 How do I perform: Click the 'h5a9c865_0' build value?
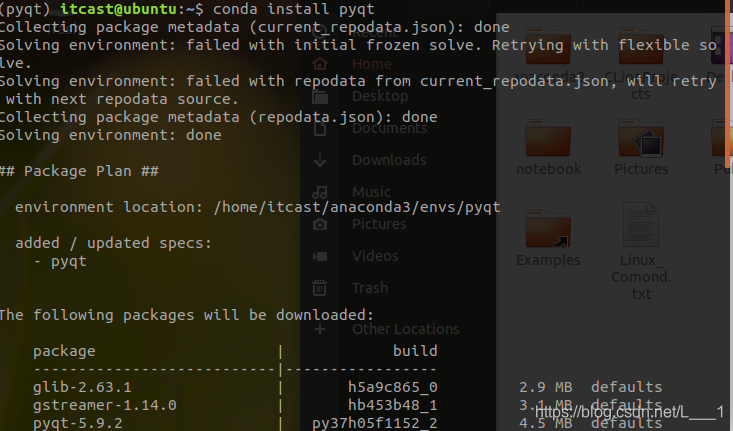(x=393, y=387)
